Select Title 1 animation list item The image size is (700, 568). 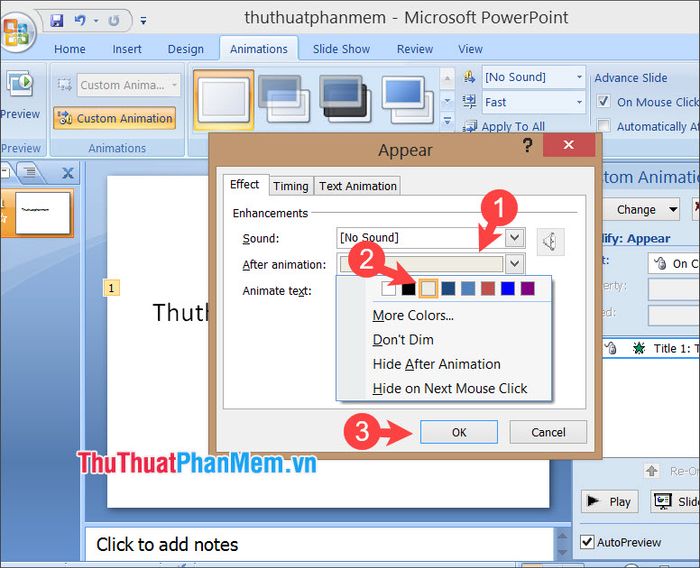[651, 348]
